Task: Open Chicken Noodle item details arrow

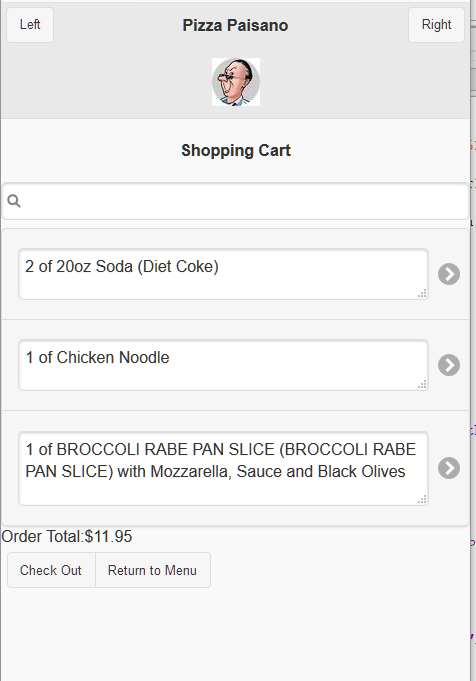Action: coord(449,365)
